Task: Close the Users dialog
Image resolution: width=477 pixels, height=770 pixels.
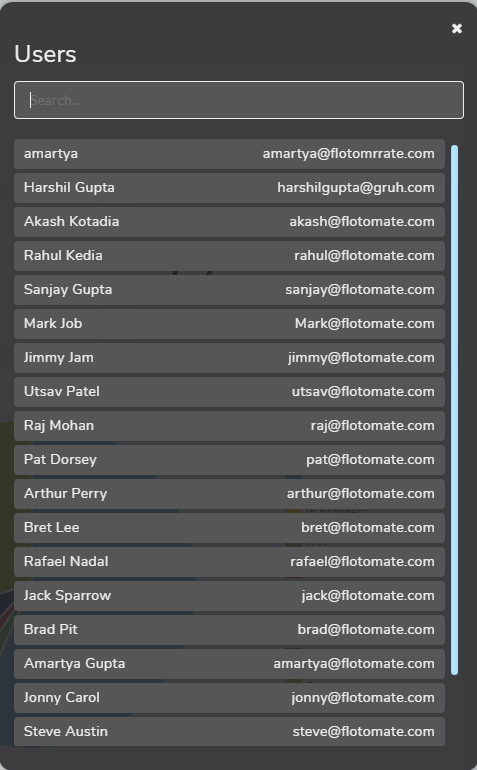Action: (457, 28)
